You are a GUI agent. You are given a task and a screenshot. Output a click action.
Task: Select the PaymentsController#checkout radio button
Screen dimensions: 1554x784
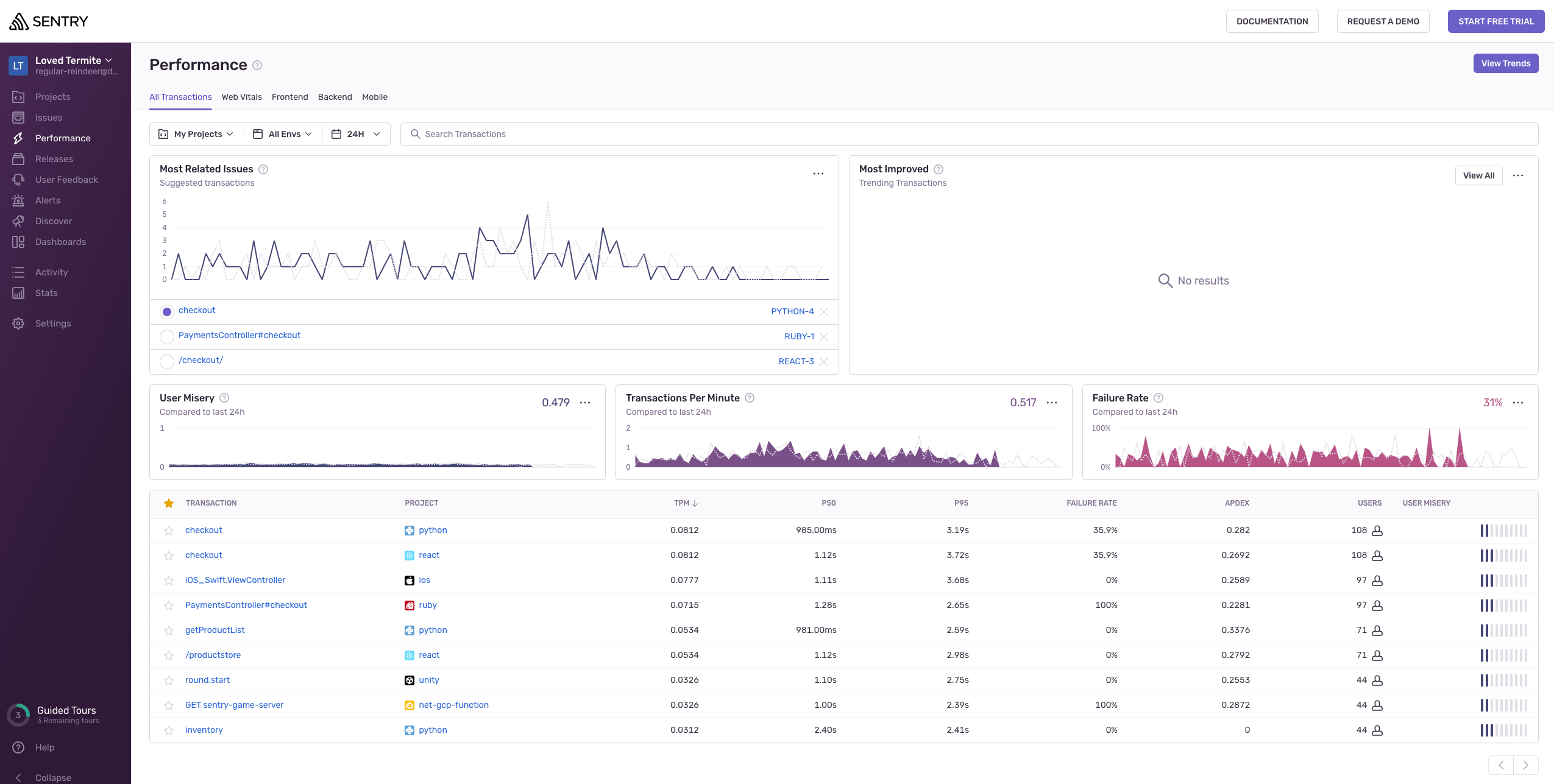167,337
